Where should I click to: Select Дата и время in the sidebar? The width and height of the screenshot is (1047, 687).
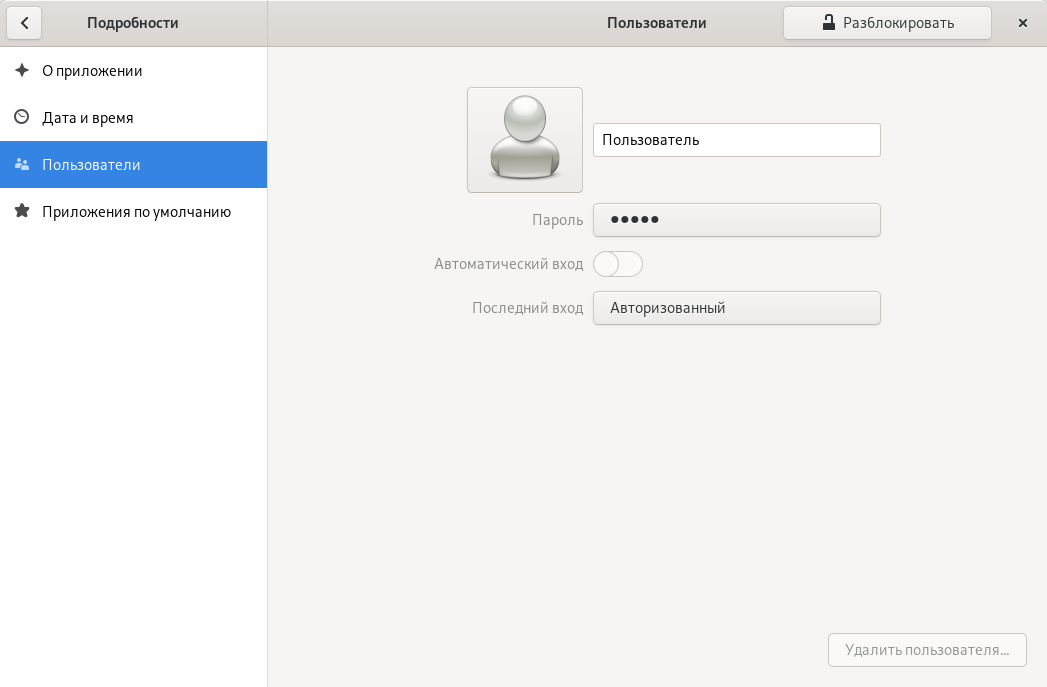tap(88, 118)
